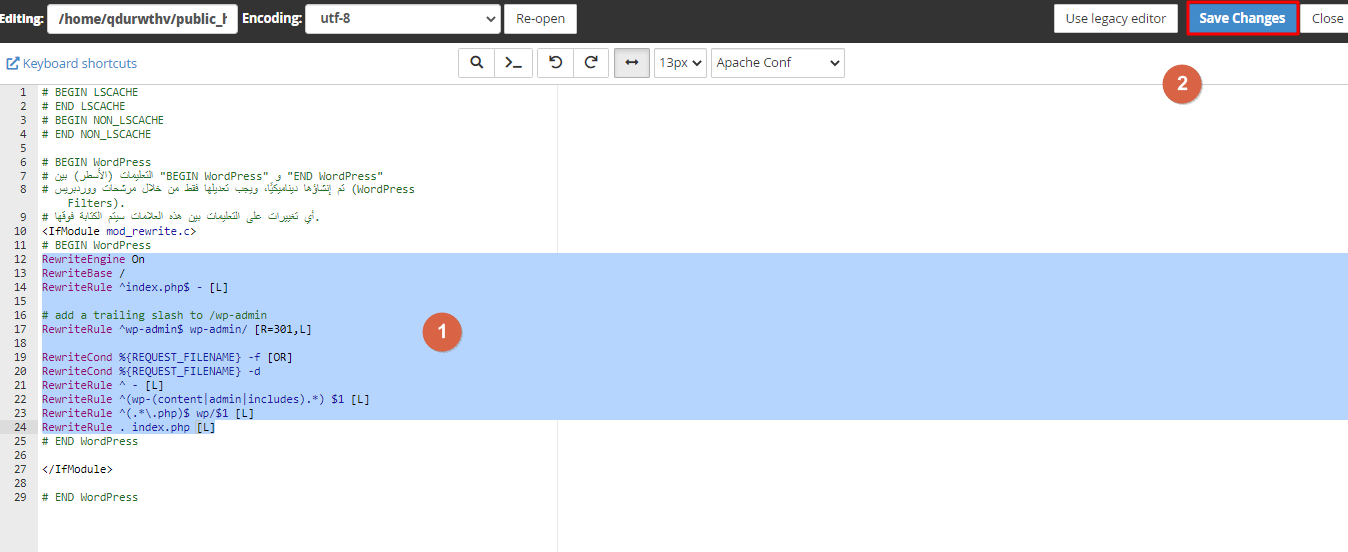The image size is (1348, 552).
Task: Toggle line wrap with double-arrow button
Action: [x=631, y=62]
